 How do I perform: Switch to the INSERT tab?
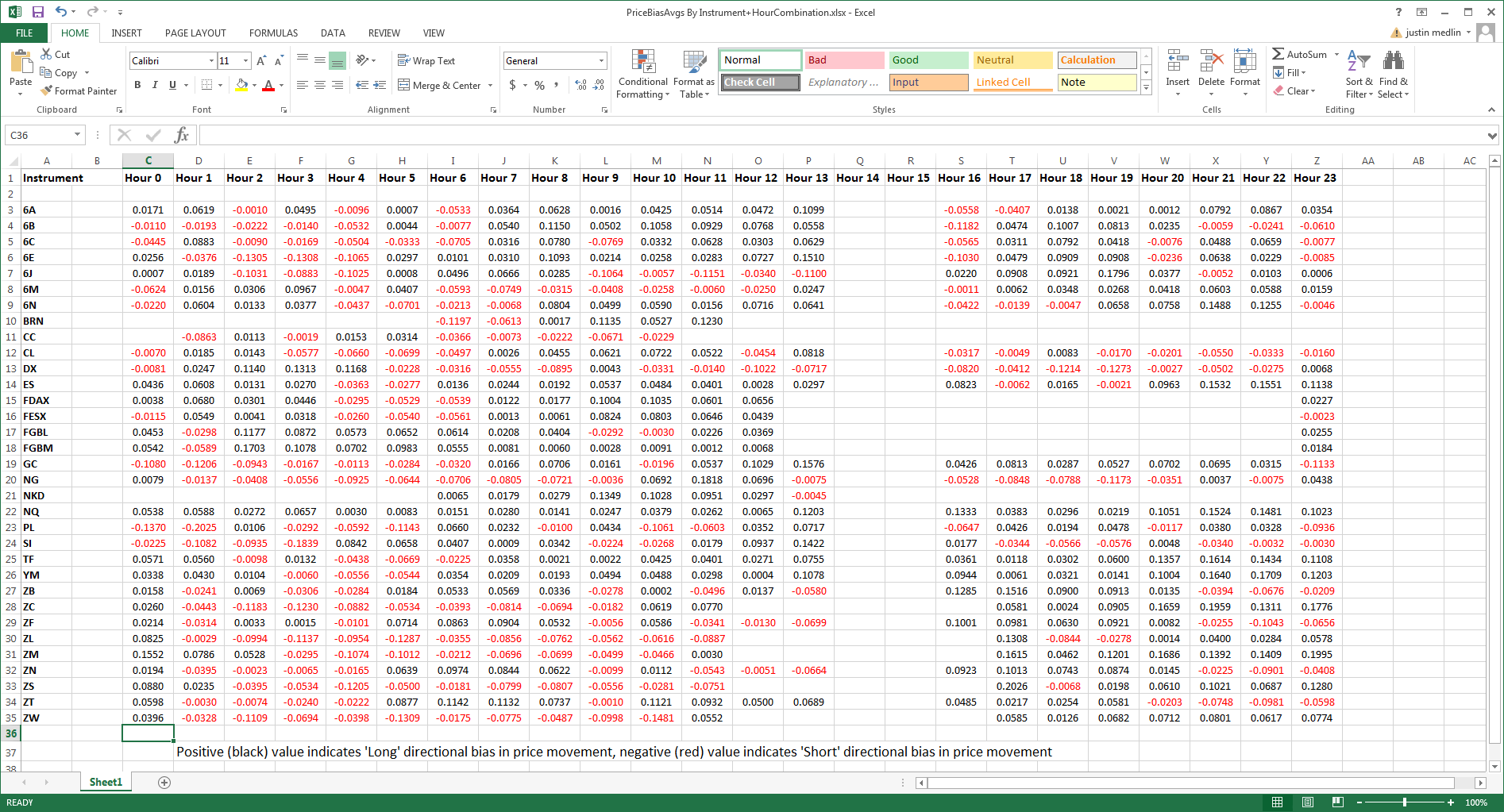[x=127, y=33]
